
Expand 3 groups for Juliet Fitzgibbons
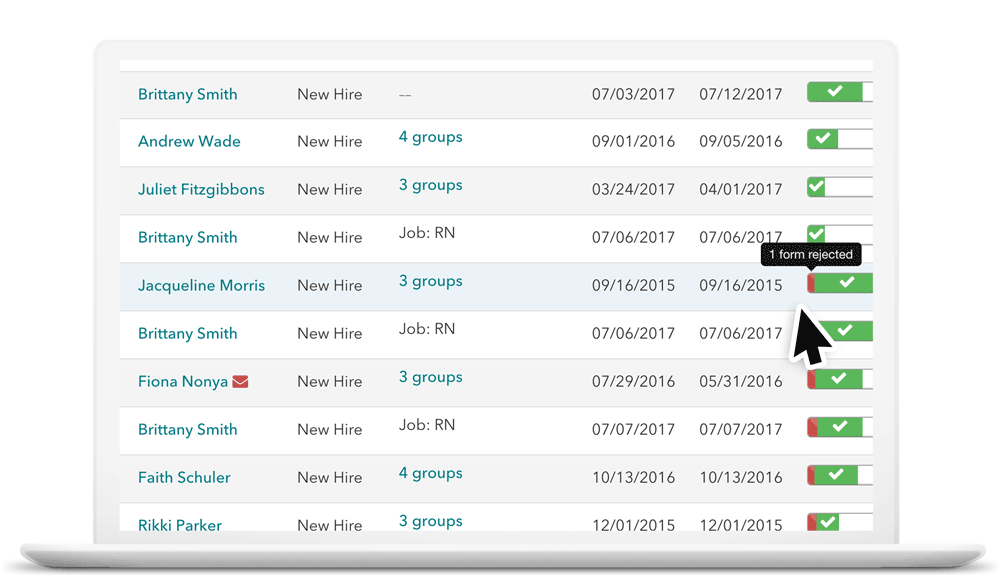(430, 185)
